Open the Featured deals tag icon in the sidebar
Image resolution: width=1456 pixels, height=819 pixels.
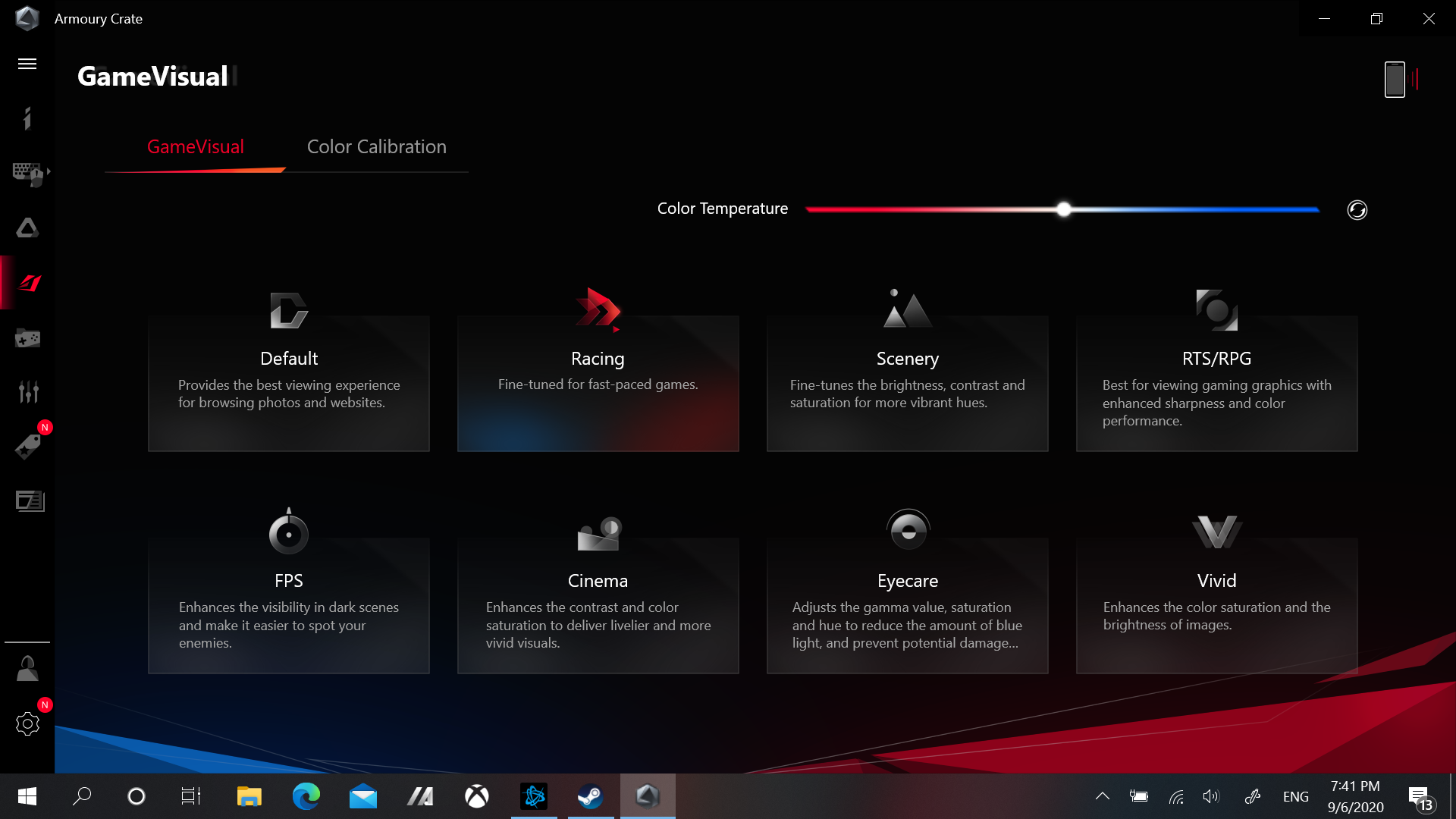pyautogui.click(x=28, y=447)
